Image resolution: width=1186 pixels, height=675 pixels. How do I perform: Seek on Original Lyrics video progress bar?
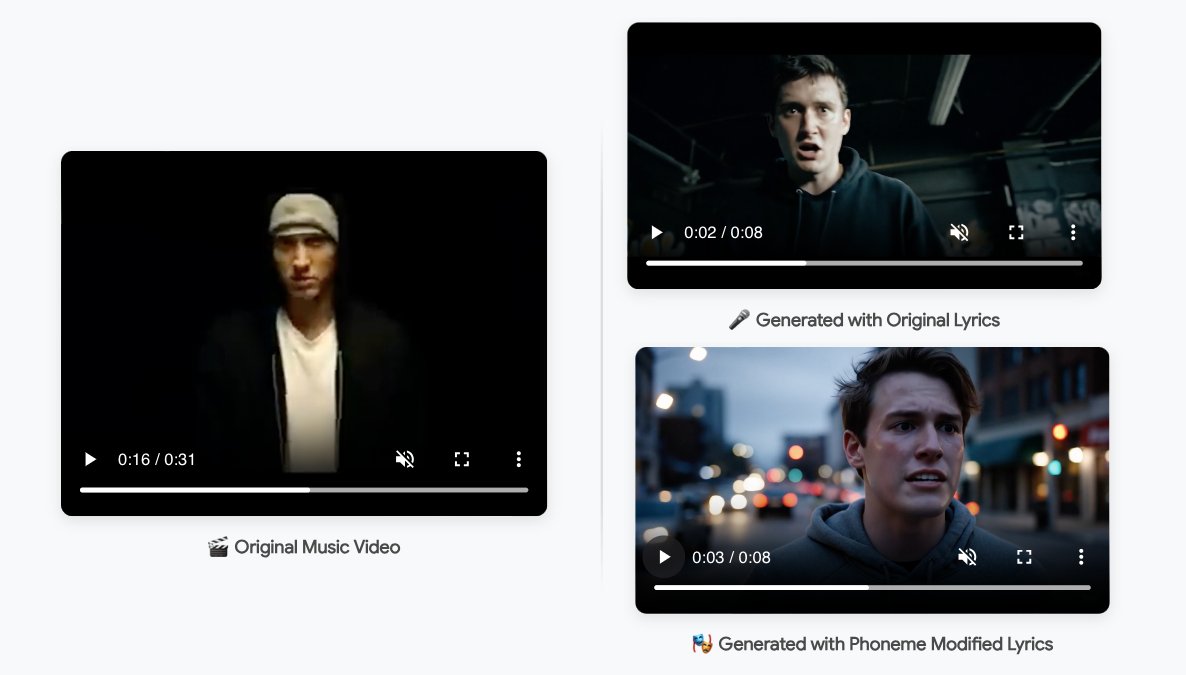coord(864,263)
